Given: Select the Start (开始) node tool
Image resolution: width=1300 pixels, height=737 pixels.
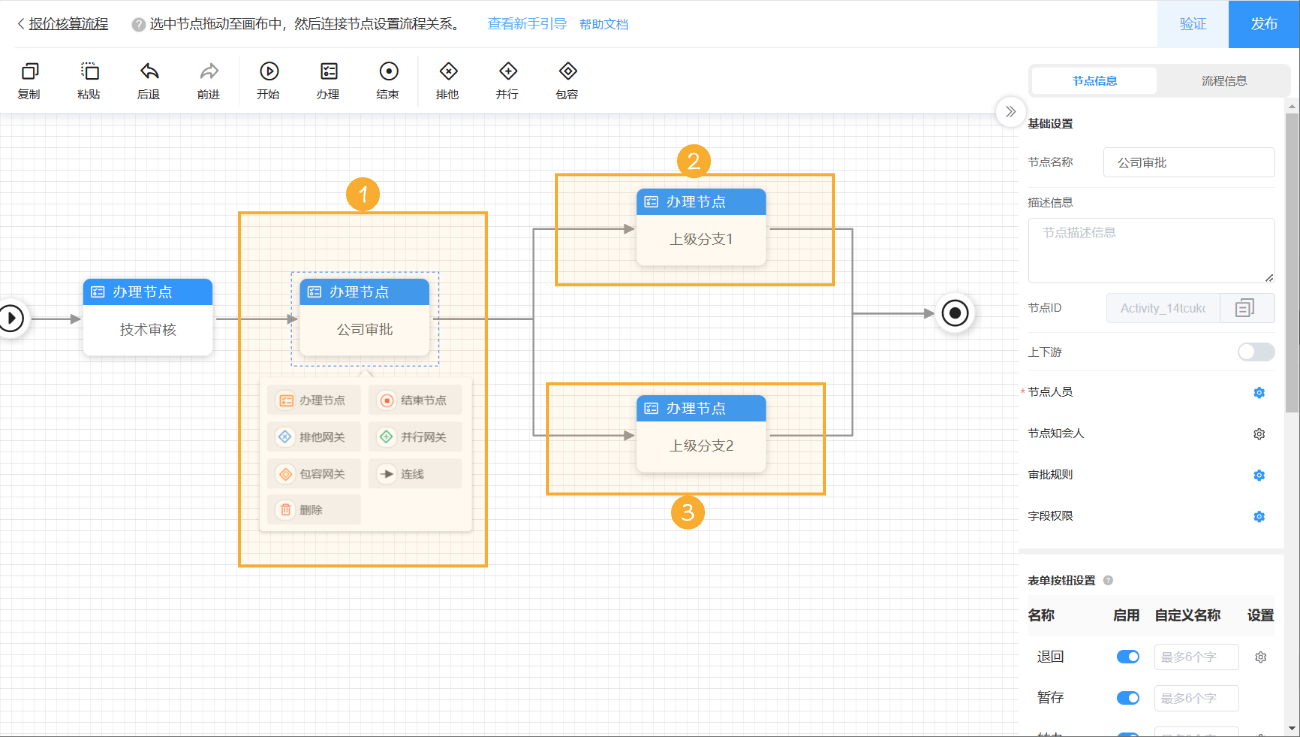Looking at the screenshot, I should click(268, 72).
